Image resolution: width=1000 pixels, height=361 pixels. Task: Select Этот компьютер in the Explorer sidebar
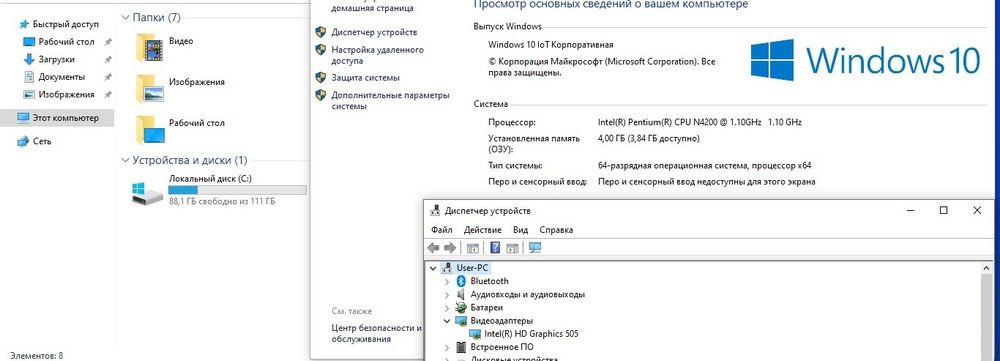coord(57,118)
